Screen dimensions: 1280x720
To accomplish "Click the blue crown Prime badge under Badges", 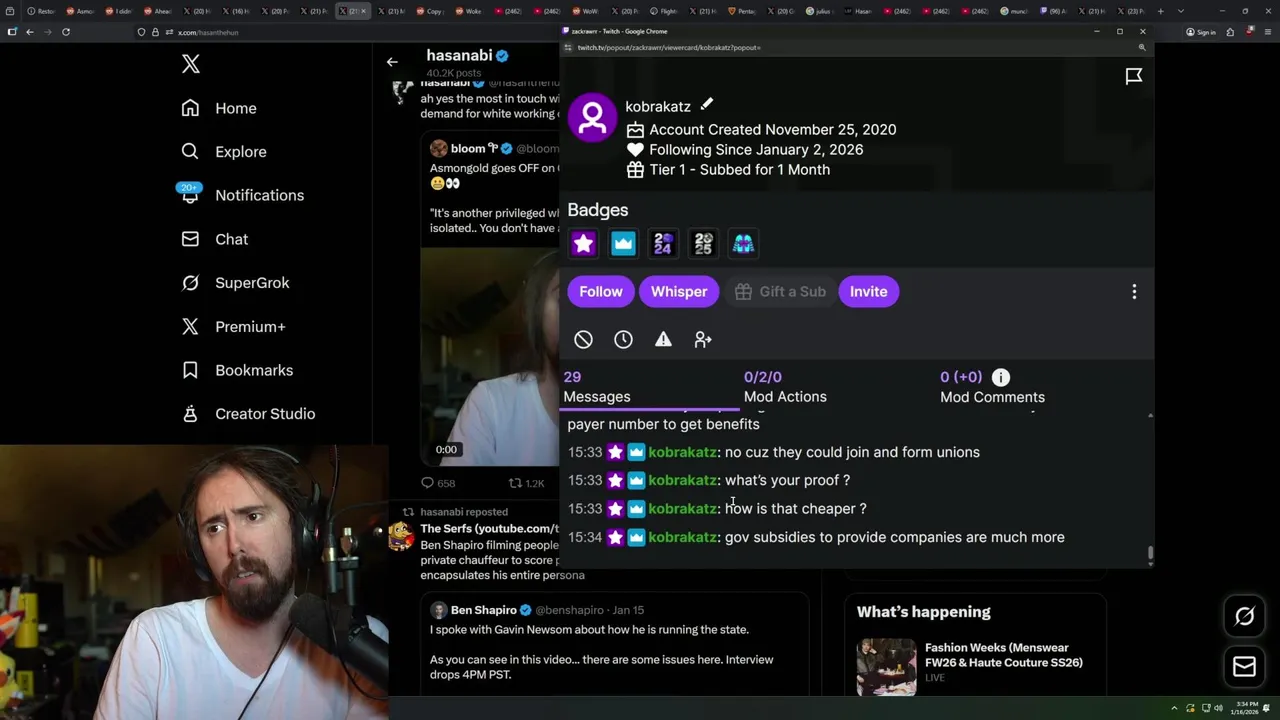I will [x=623, y=243].
